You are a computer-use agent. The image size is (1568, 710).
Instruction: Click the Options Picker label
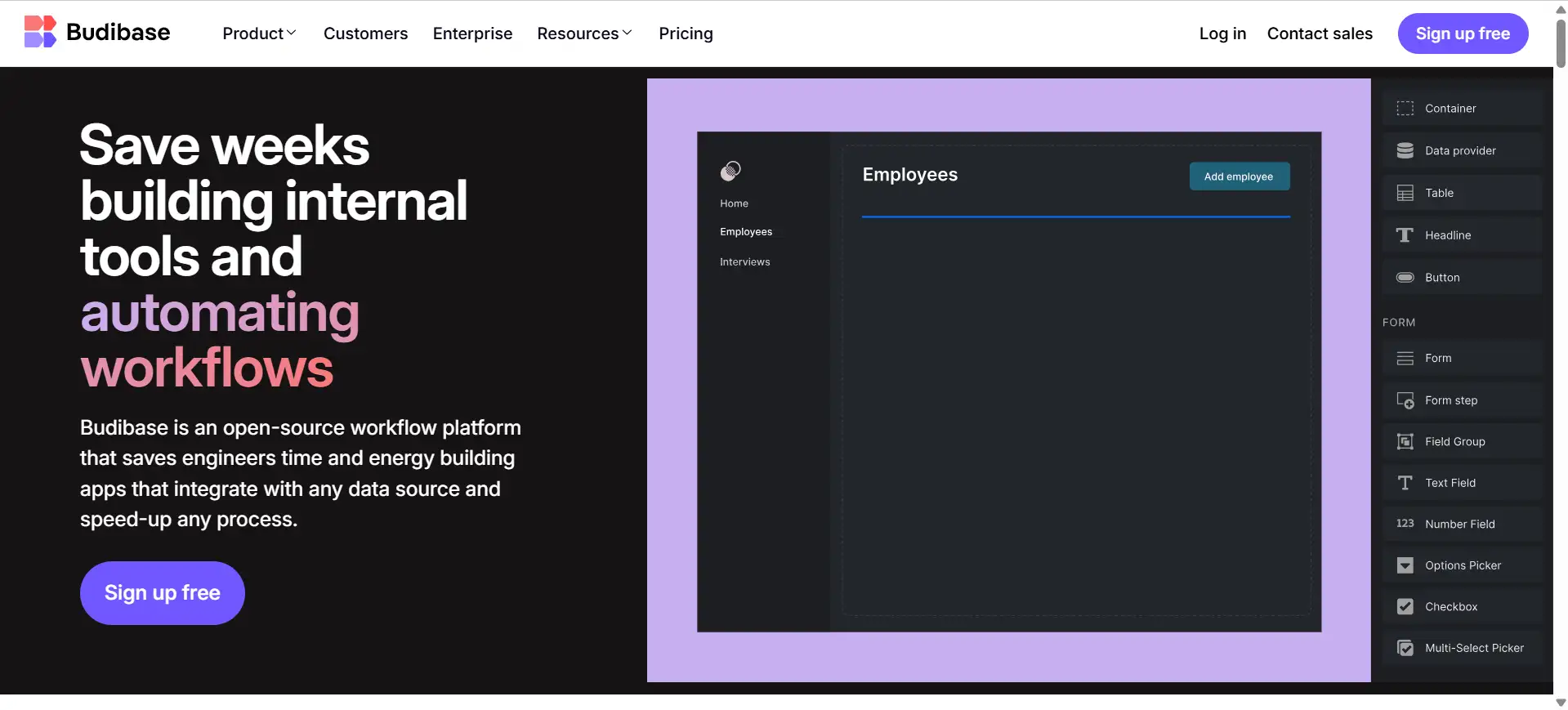[1463, 565]
